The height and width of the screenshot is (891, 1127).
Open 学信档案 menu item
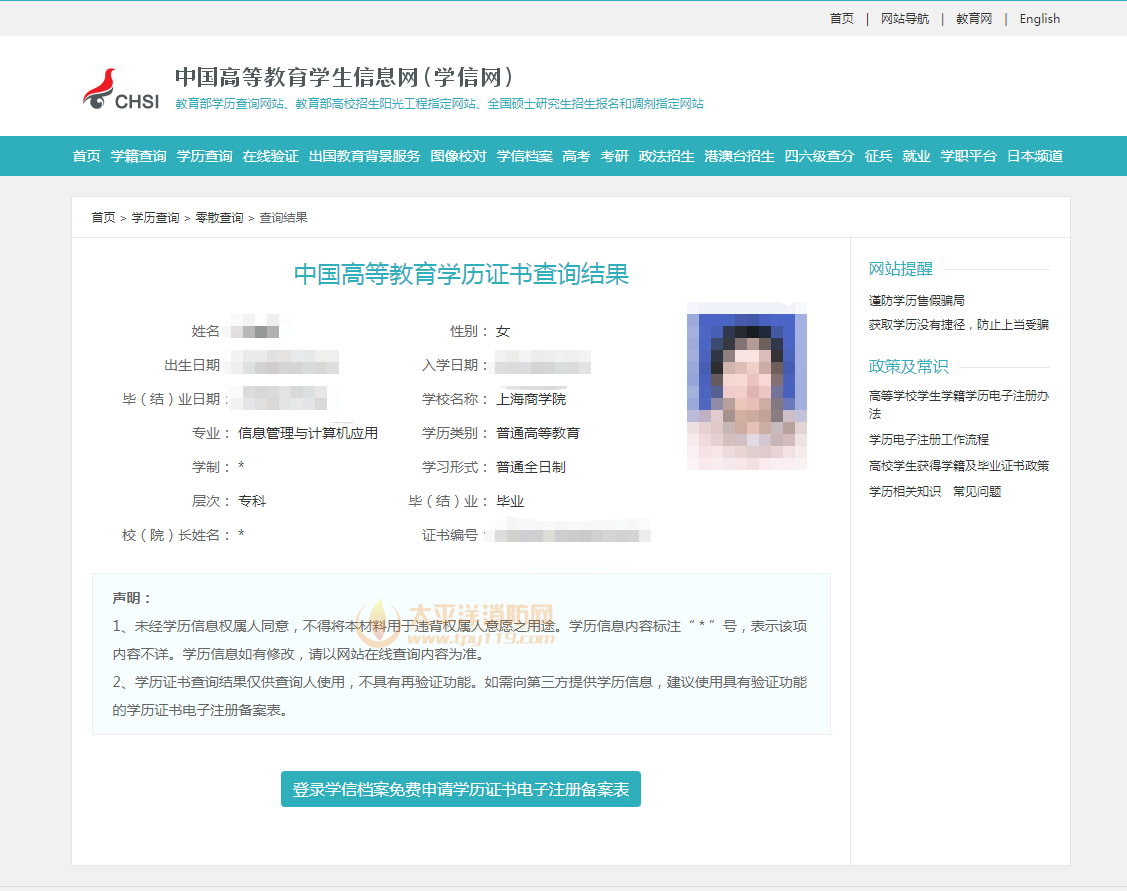coord(525,156)
